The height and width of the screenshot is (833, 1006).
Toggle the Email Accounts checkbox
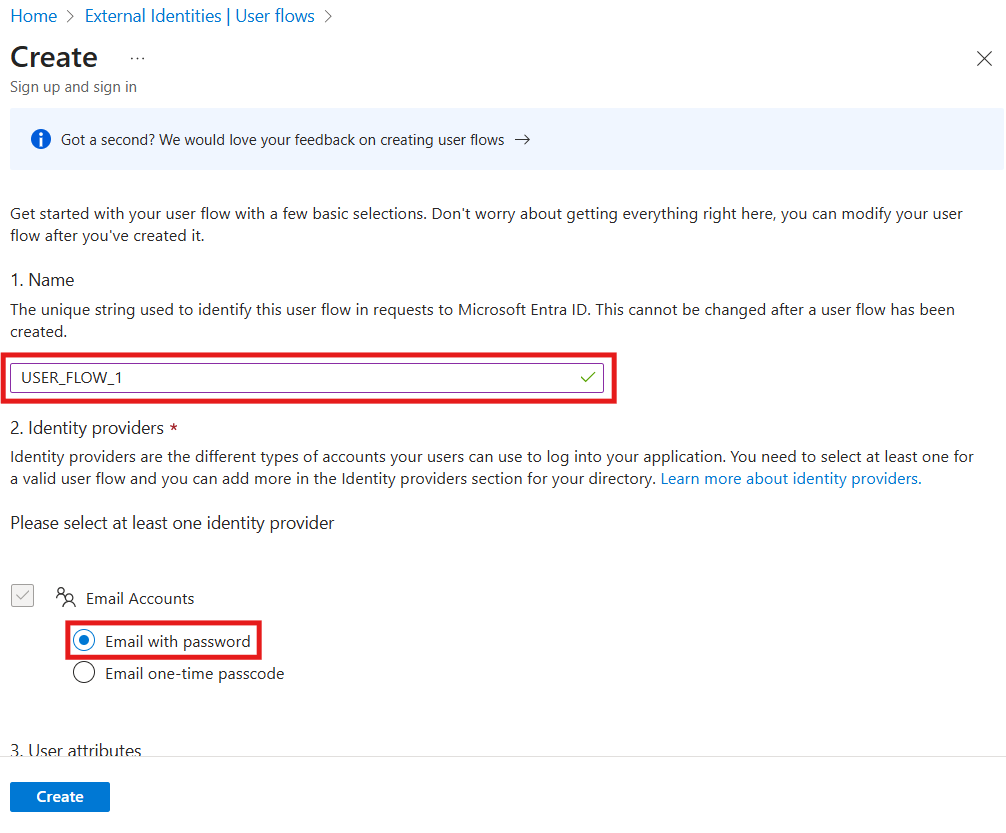22,595
